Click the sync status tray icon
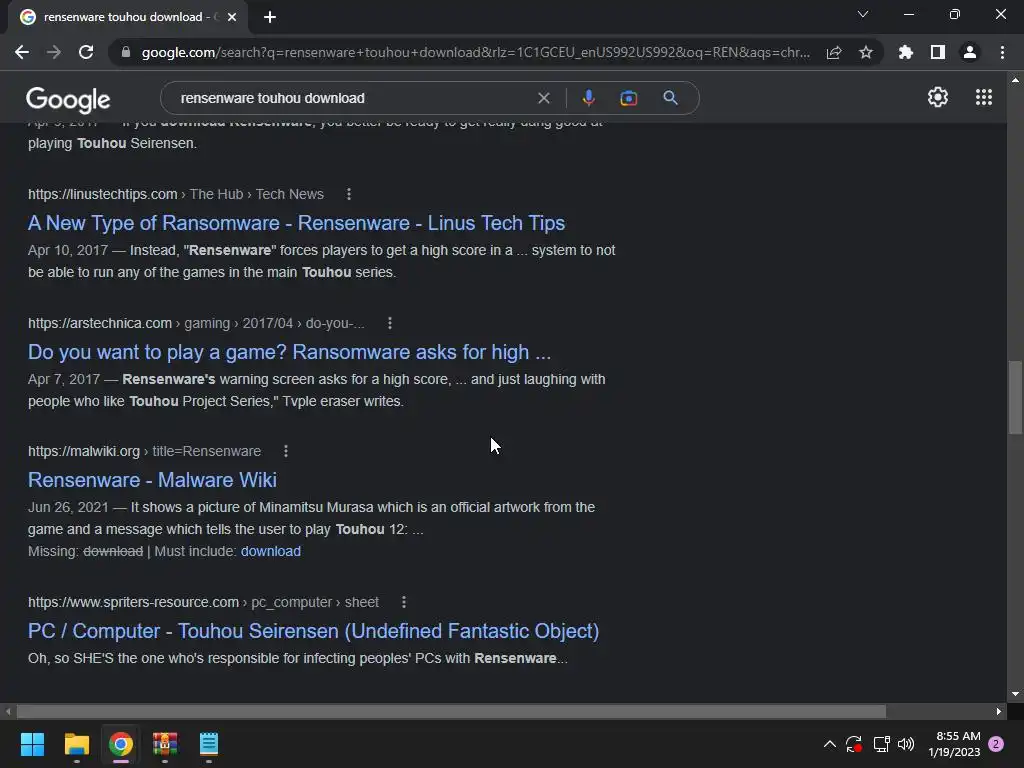This screenshot has height=768, width=1024. tap(854, 744)
